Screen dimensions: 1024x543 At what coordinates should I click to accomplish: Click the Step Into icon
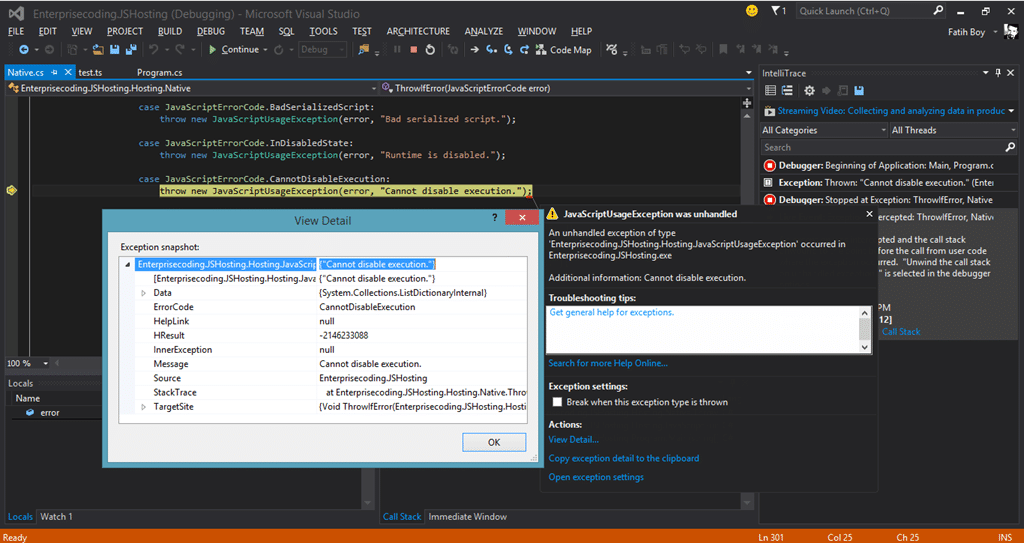point(491,50)
